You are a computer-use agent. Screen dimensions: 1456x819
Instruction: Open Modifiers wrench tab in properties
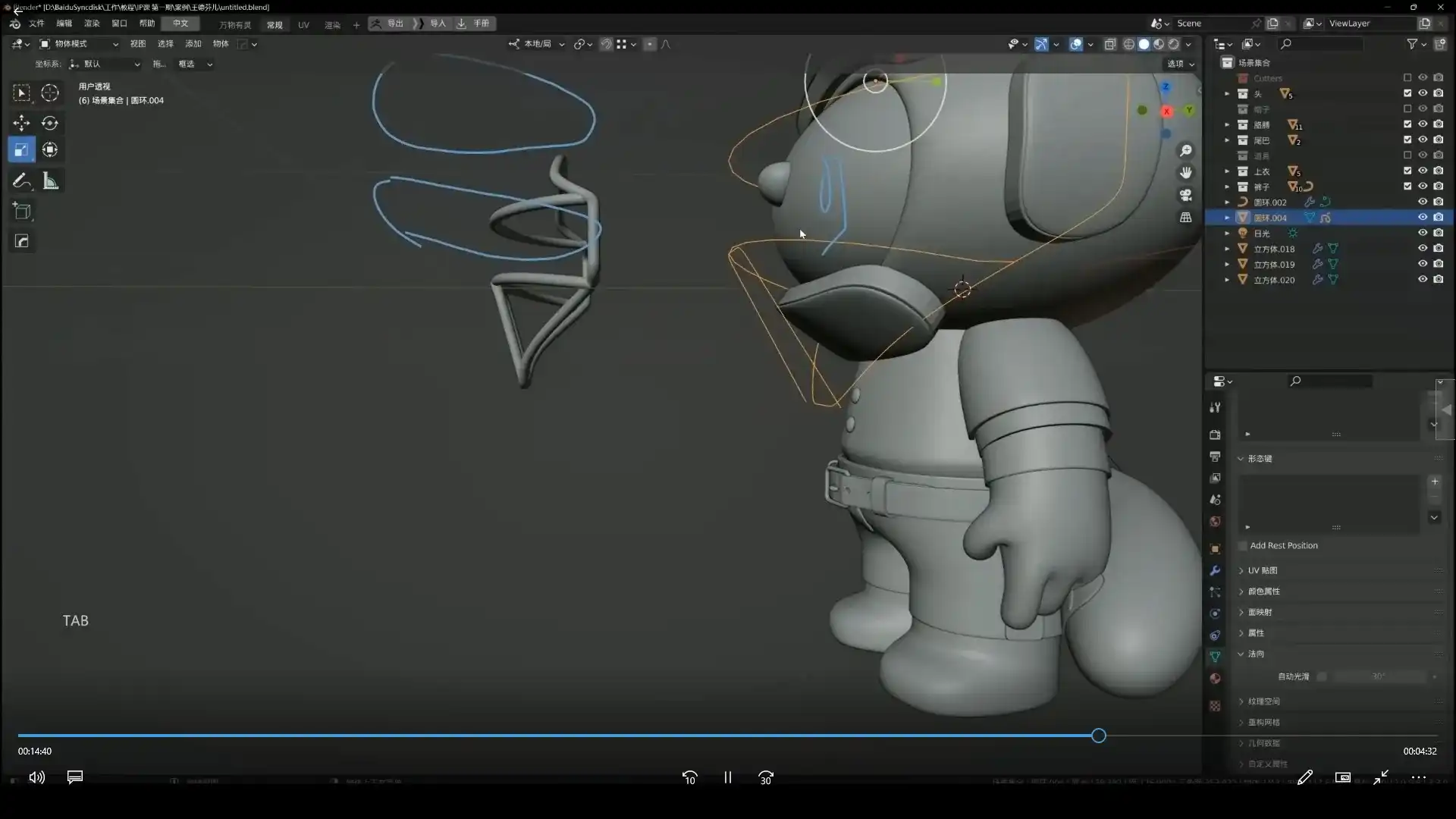click(x=1215, y=570)
